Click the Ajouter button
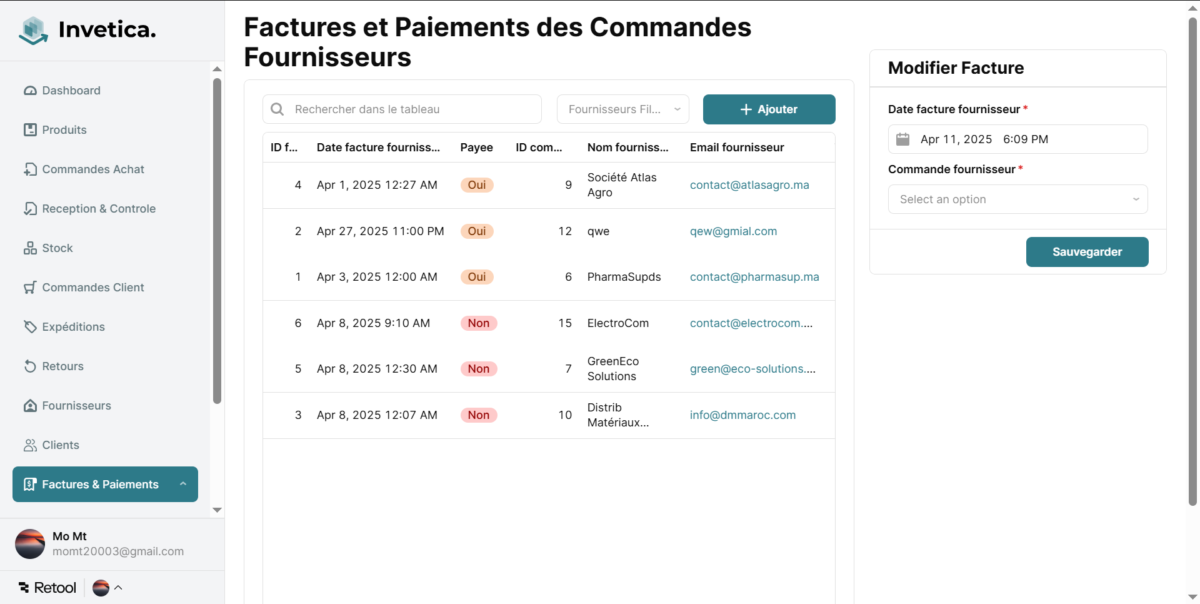The image size is (1200, 604). pyautogui.click(x=769, y=109)
